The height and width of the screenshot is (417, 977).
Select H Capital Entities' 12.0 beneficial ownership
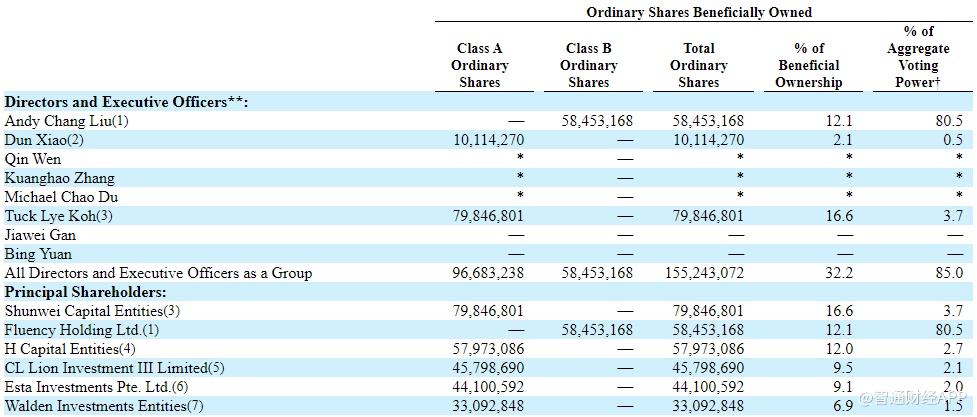click(841, 348)
